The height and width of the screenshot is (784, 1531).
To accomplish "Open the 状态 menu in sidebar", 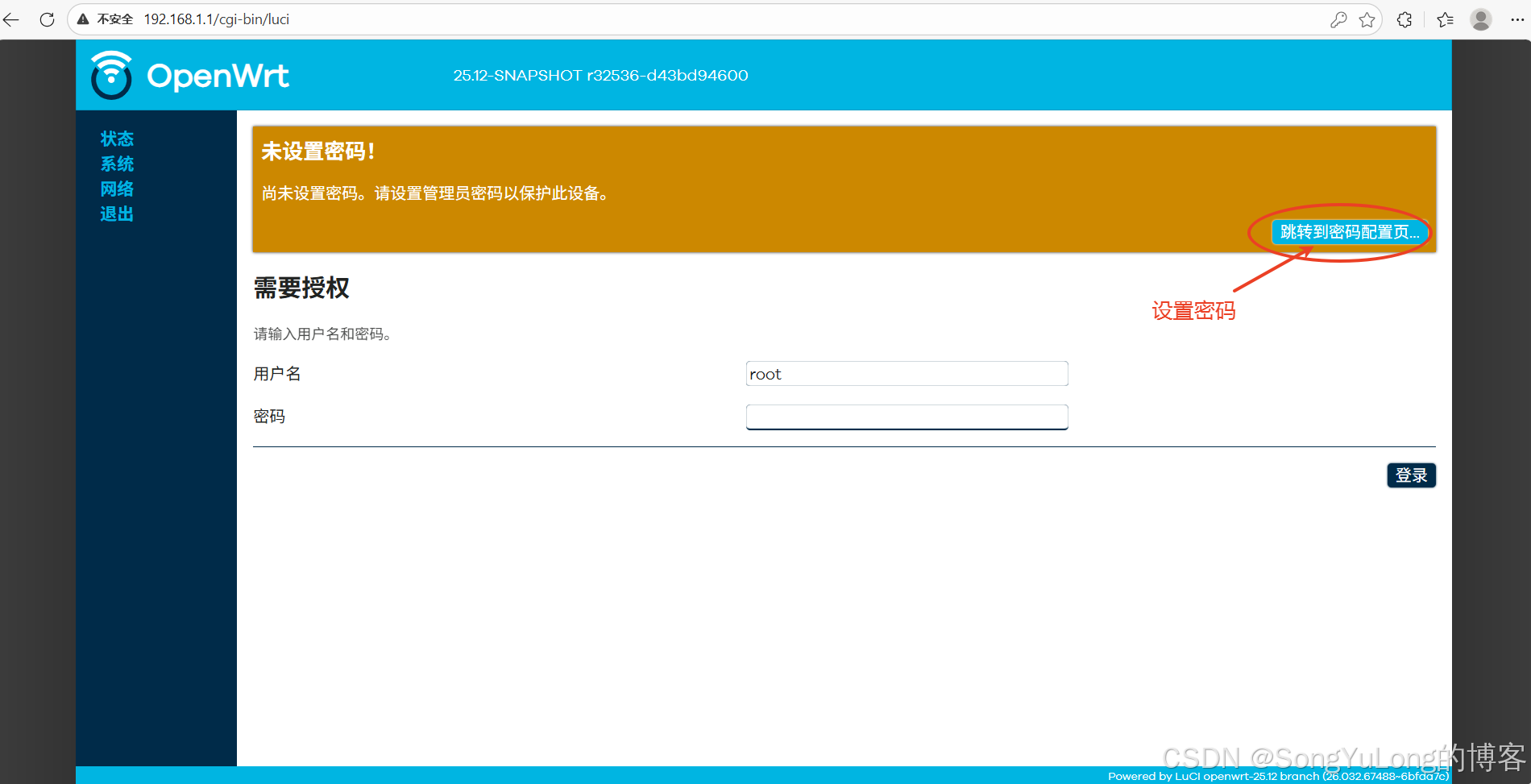I will pos(117,139).
